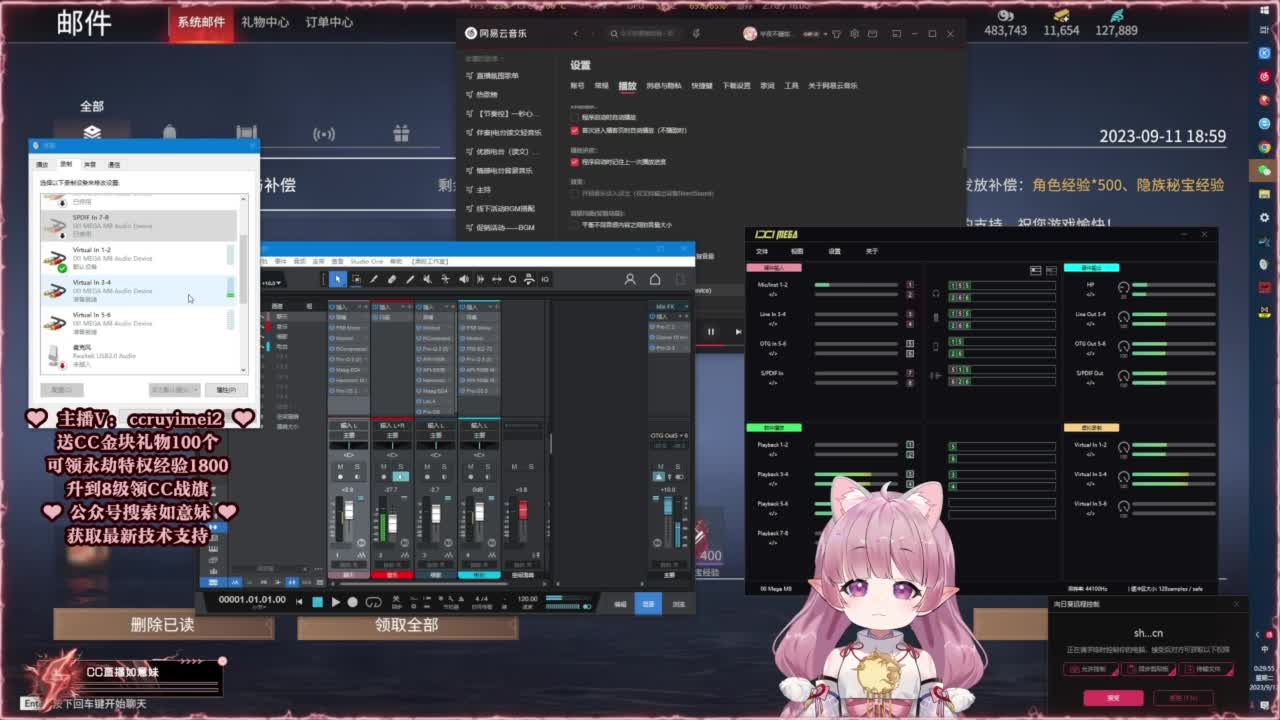This screenshot has height=720, width=1280.
Task: Select the broadcast category icon in mail
Action: coord(323,133)
